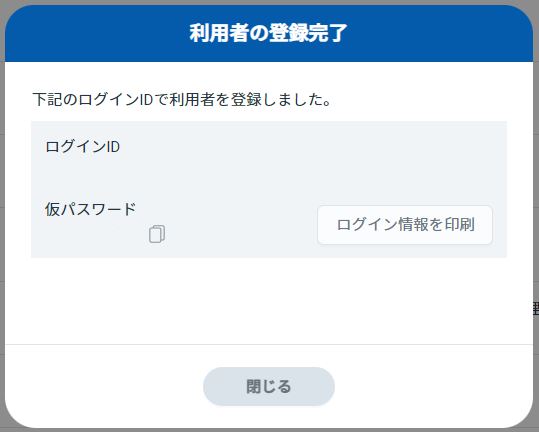Select the 仮パスワード label
The height and width of the screenshot is (432, 539).
tap(90, 209)
